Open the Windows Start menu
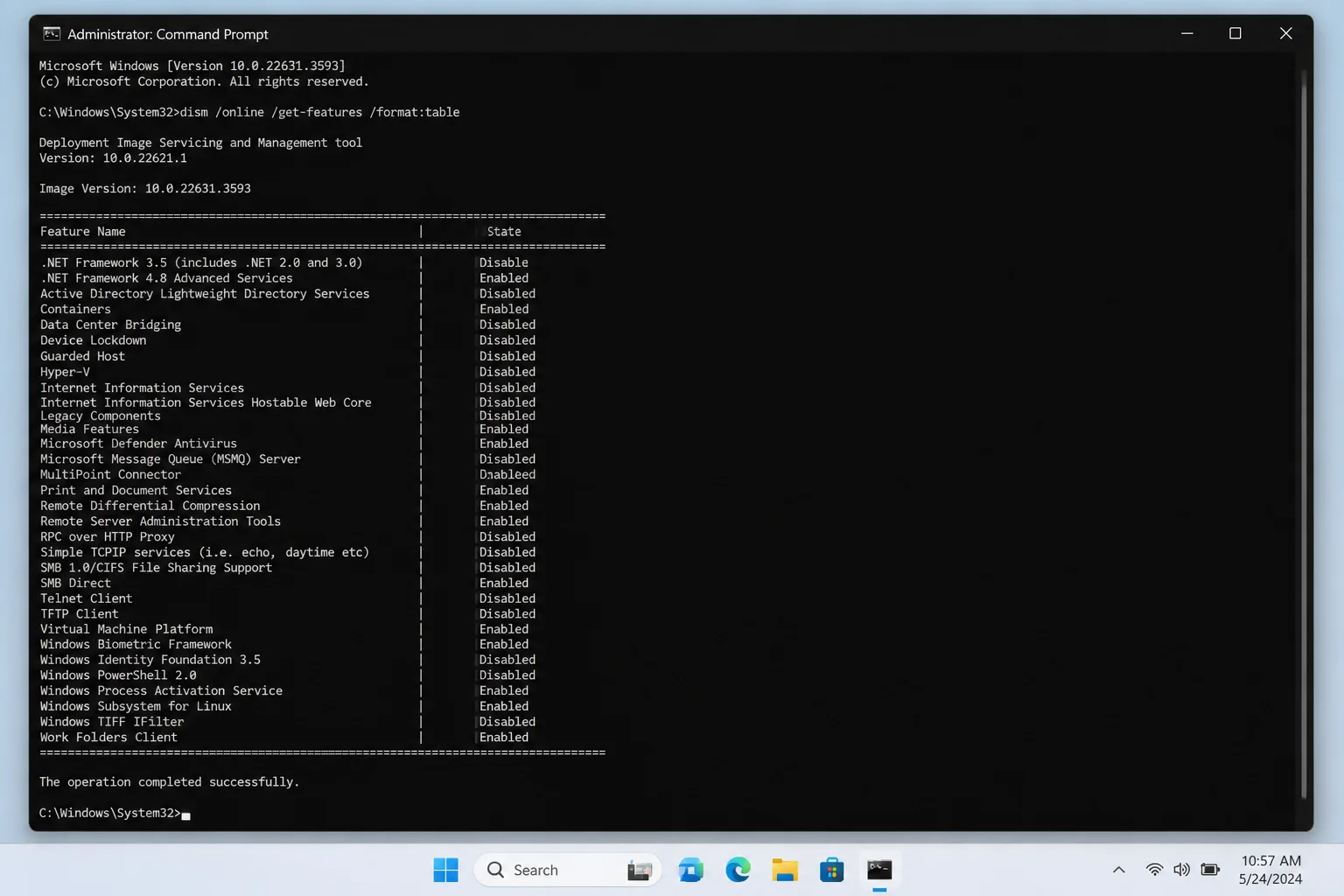This screenshot has width=1344, height=896. (x=446, y=870)
